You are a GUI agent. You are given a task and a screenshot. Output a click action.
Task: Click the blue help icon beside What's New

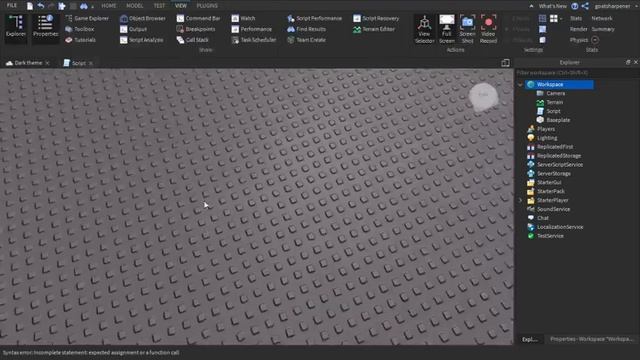pyautogui.click(x=575, y=6)
